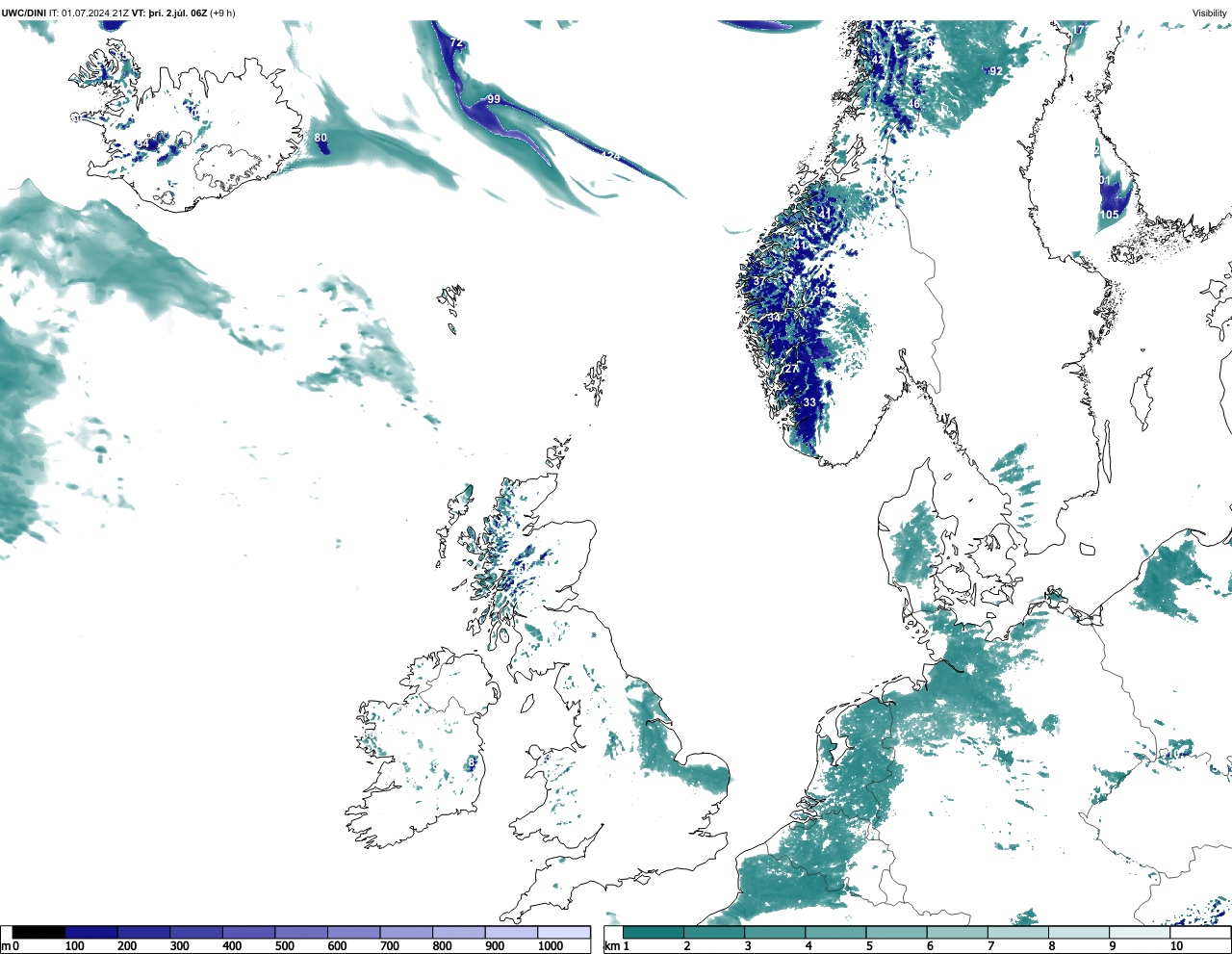Pick the dark navy 100–200 m swatch
1232x954 pixels.
[91, 933]
